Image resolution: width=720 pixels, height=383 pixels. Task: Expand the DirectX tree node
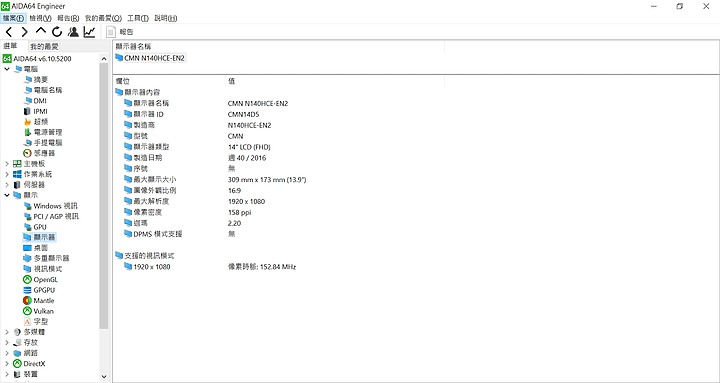point(7,364)
